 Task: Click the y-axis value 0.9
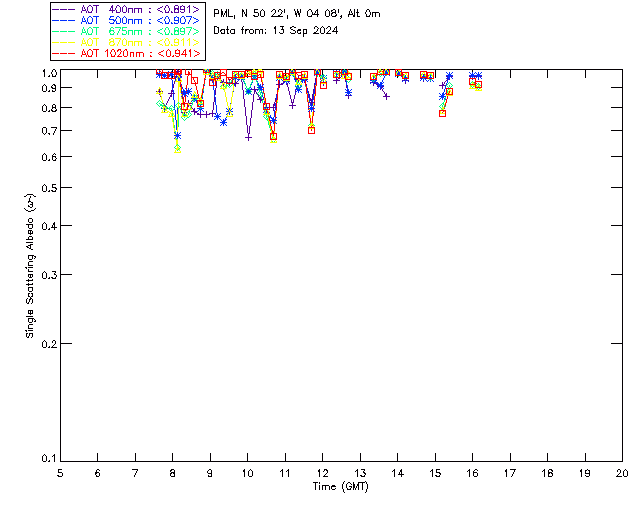[x=49, y=88]
